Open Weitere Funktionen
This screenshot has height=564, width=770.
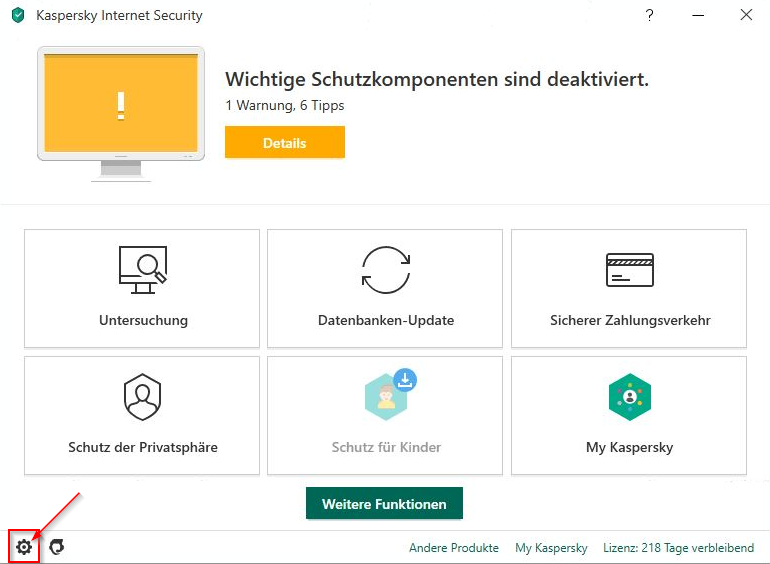pyautogui.click(x=384, y=503)
